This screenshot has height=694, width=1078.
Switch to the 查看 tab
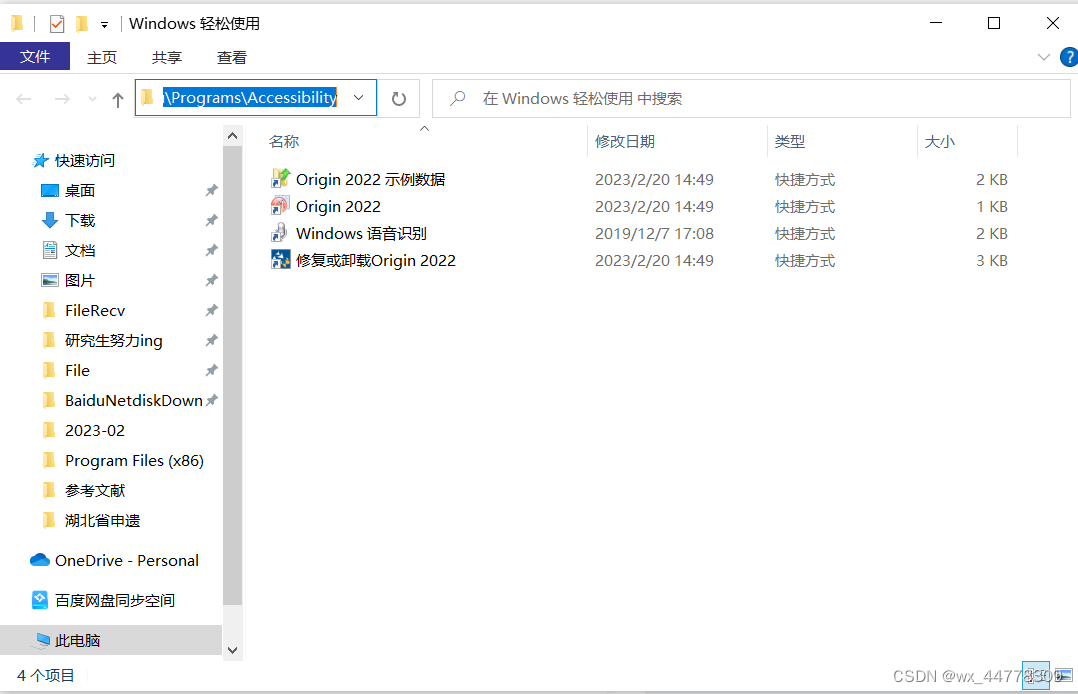point(231,57)
